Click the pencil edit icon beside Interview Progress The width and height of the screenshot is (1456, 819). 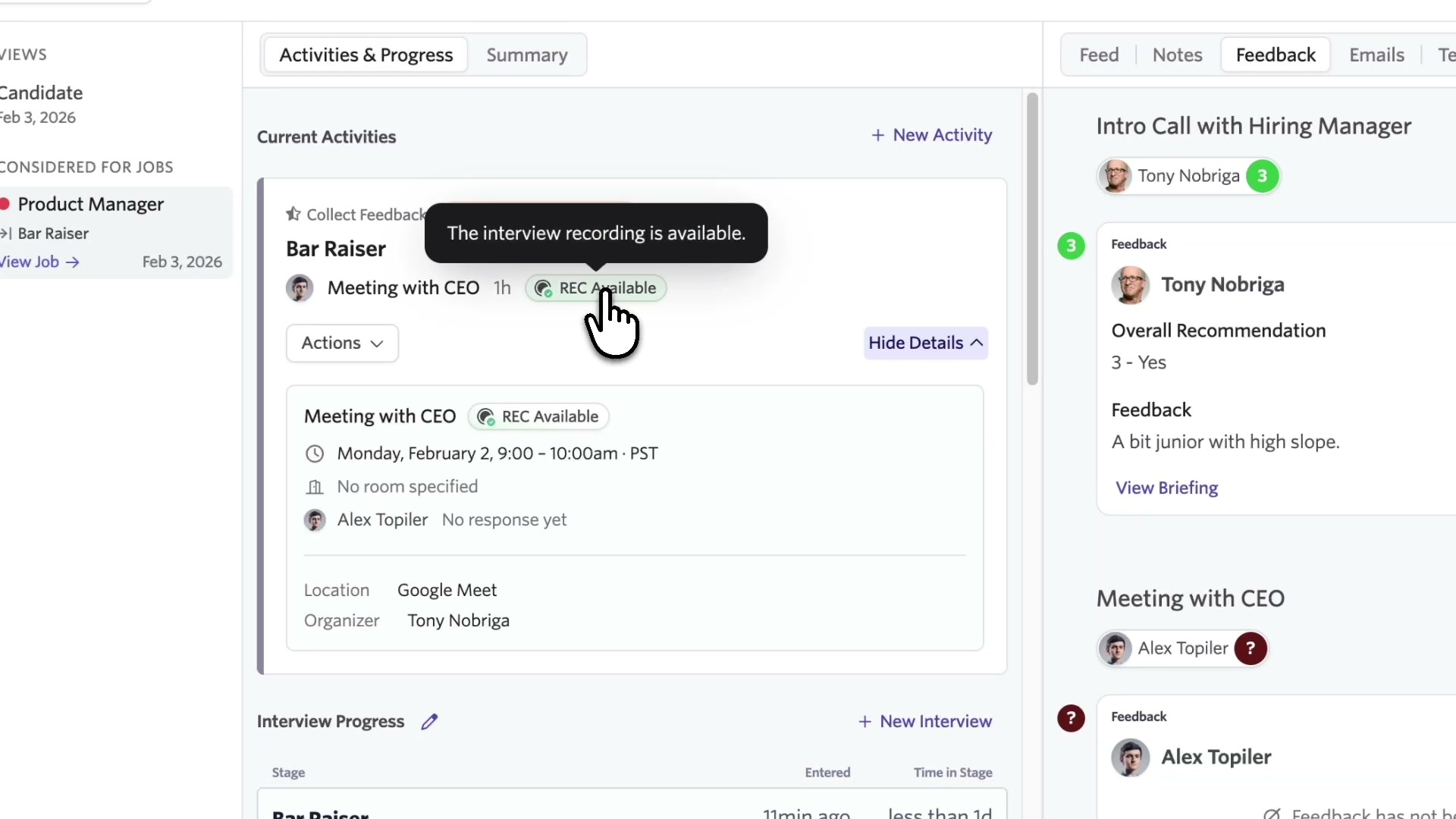[x=429, y=722]
